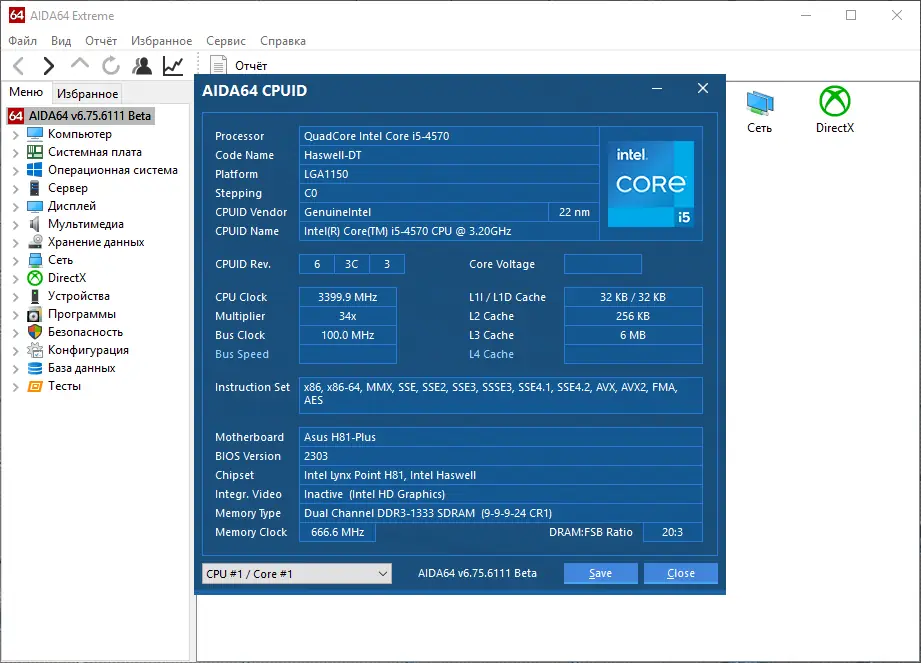Close CPUID dialog with X button
Viewport: 921px width, 663px height.
702,88
